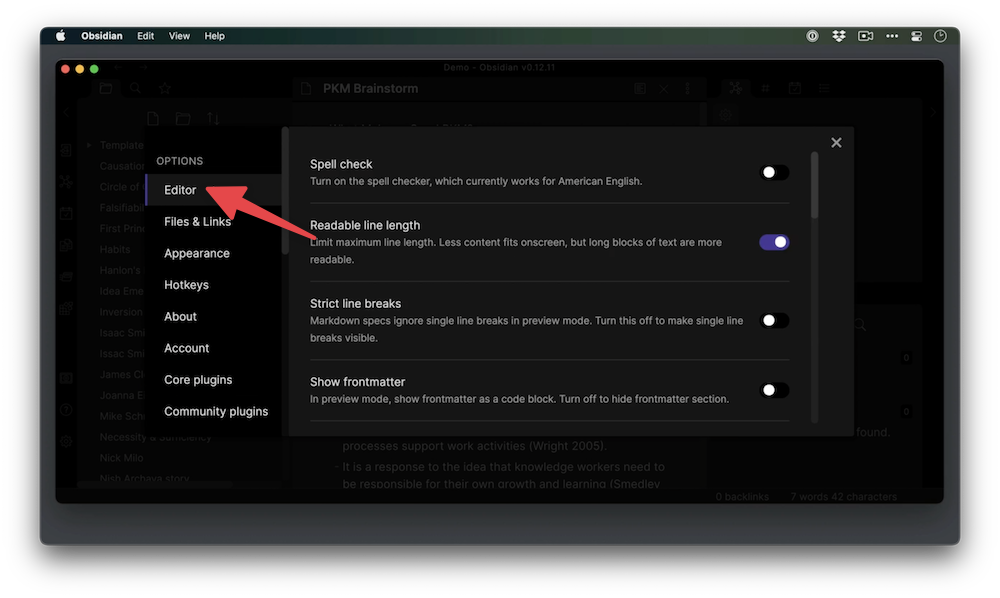Image resolution: width=1000 pixels, height=598 pixels.
Task: Open the starred notes tab icon
Action: pos(165,89)
